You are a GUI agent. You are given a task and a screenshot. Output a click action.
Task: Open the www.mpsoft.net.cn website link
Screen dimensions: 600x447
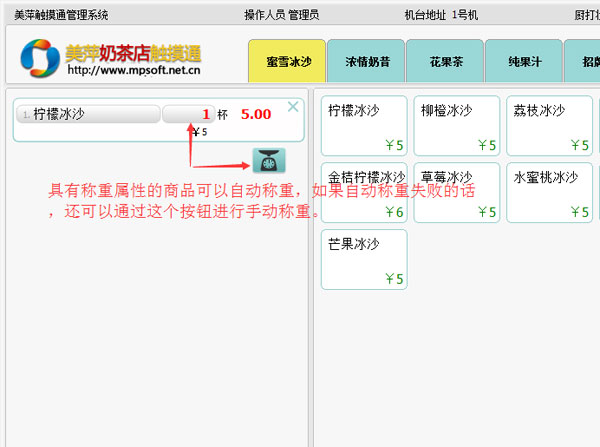(x=132, y=71)
